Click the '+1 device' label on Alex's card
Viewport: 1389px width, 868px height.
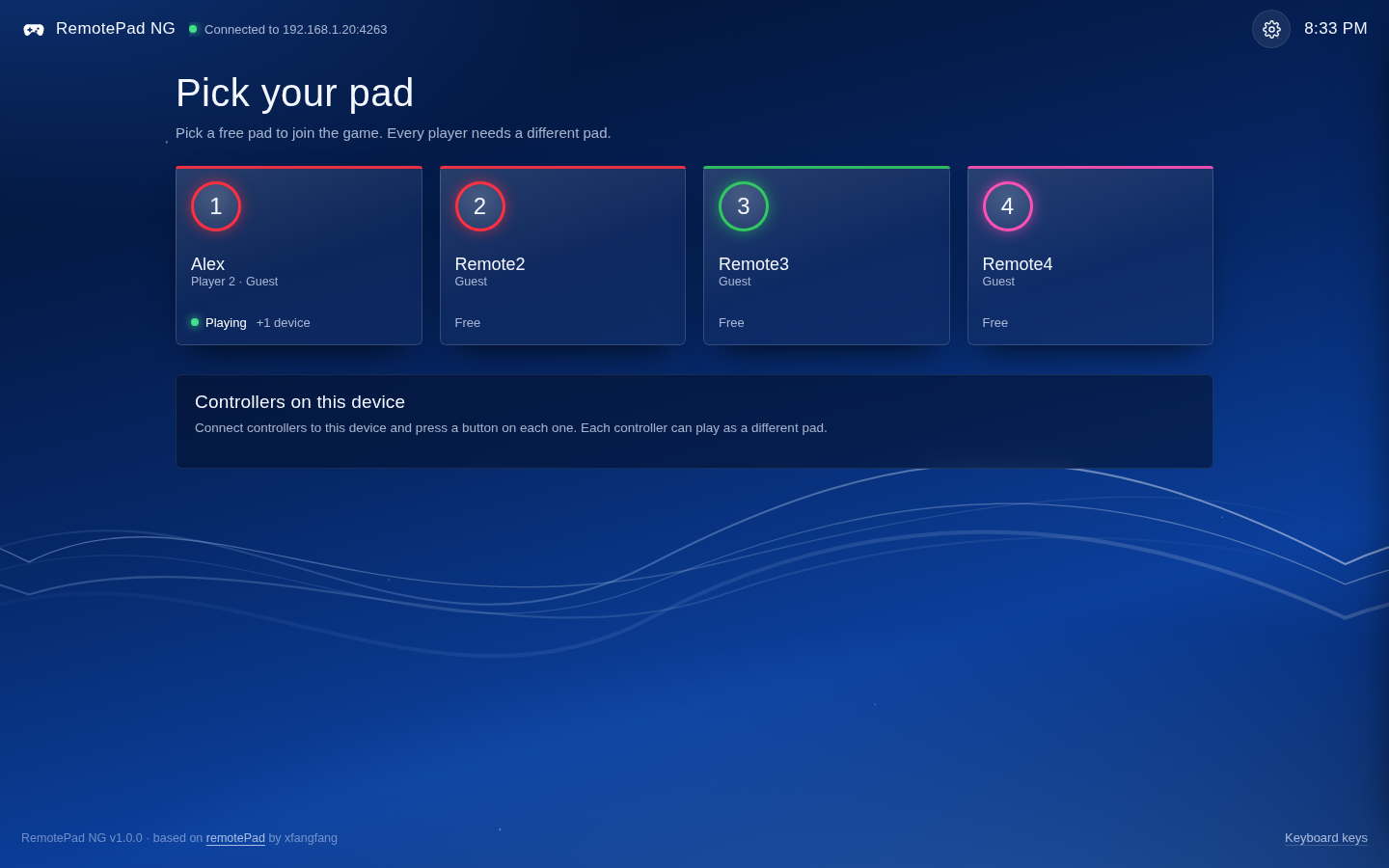(x=284, y=323)
